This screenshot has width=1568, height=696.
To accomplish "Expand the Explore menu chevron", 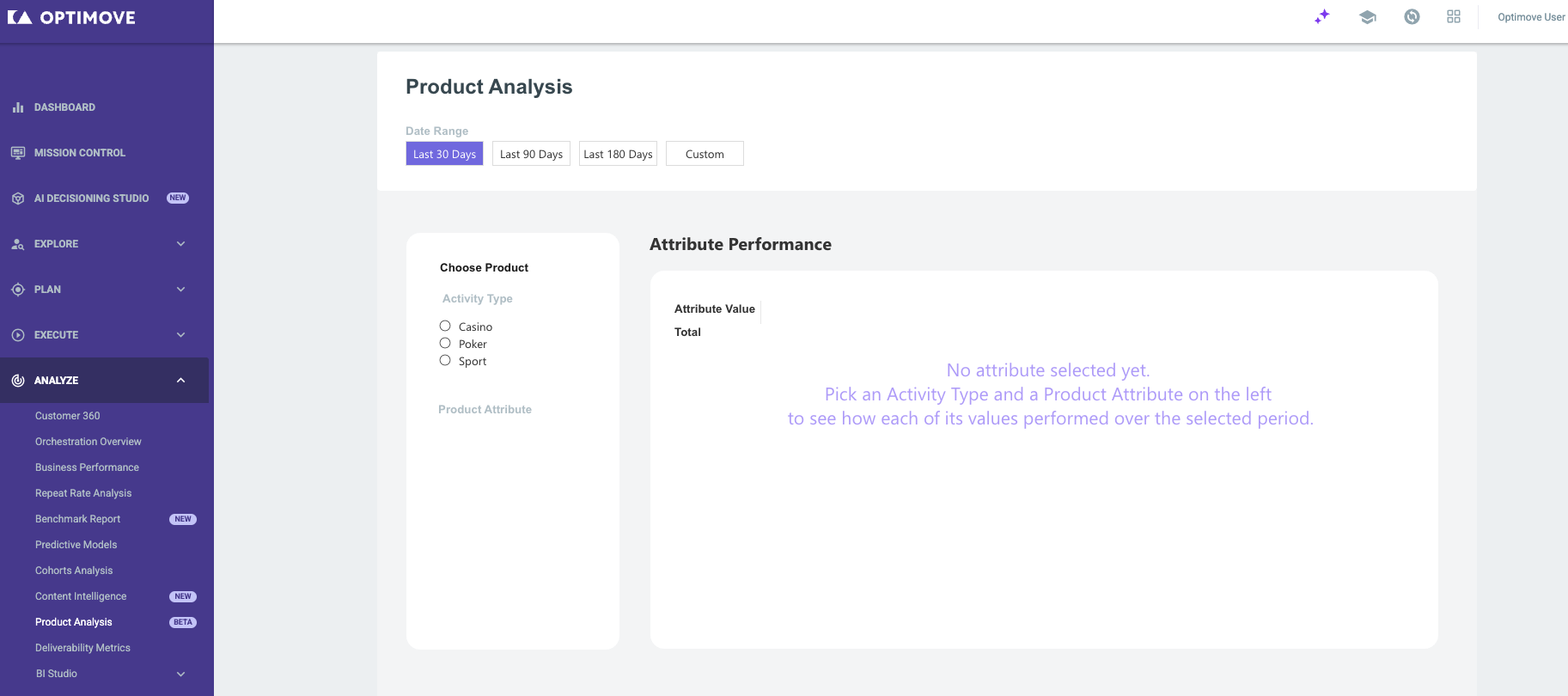I will (x=180, y=244).
